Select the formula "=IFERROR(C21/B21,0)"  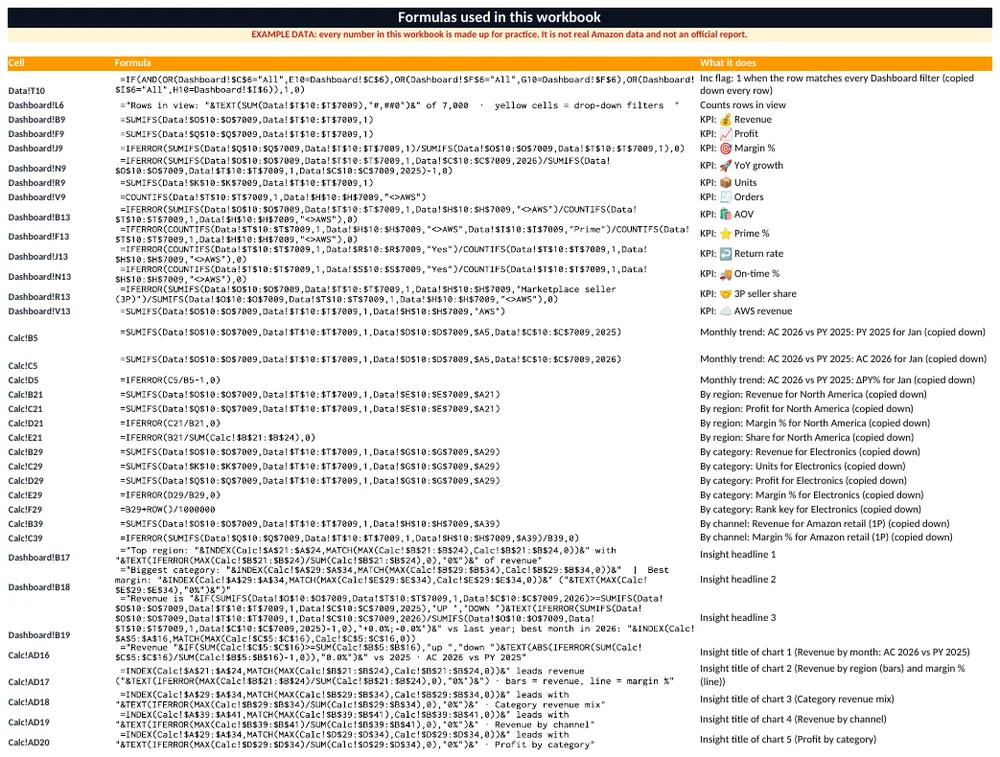pos(170,423)
